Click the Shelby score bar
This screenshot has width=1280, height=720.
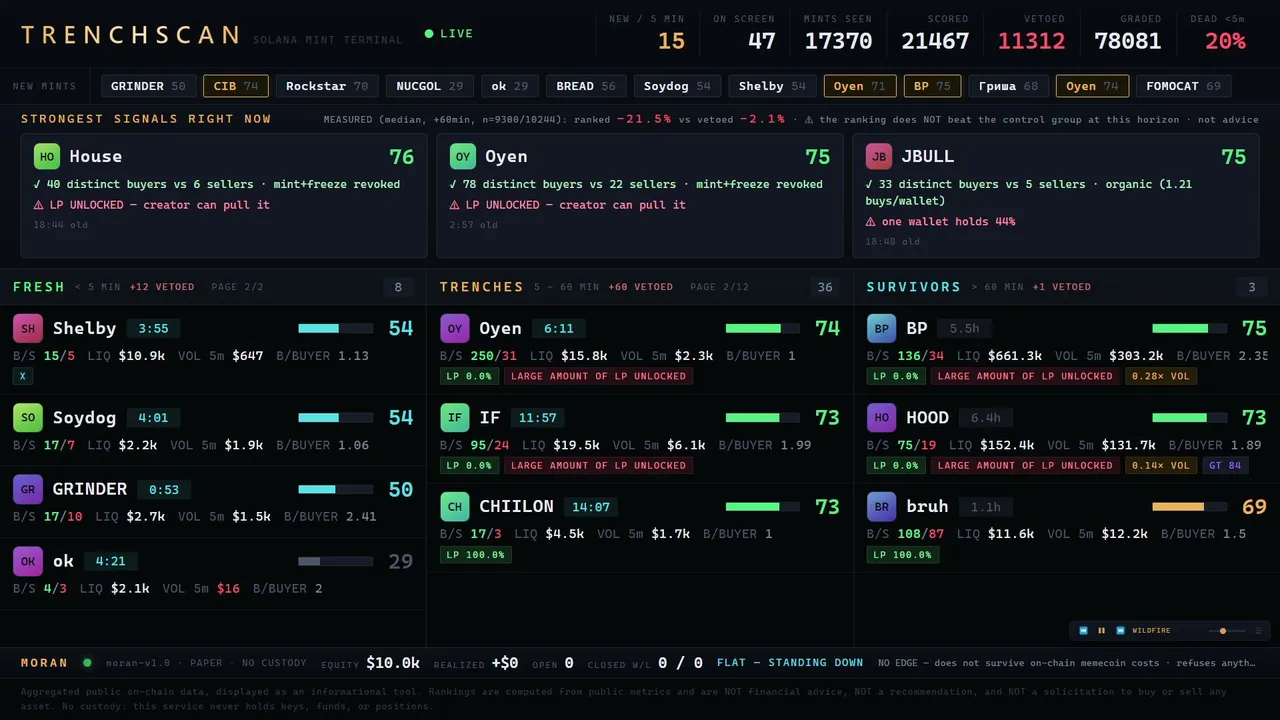pyautogui.click(x=335, y=328)
